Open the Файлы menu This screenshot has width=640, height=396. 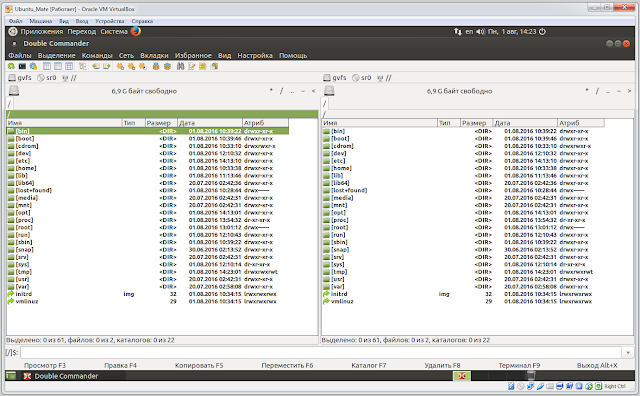(20, 55)
